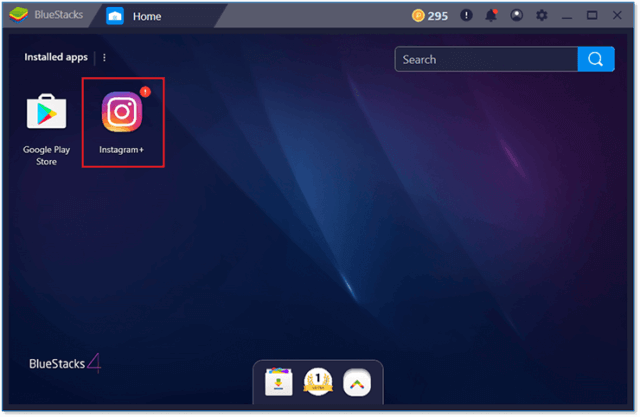The width and height of the screenshot is (640, 417).
Task: Minimize the BlueStacks window
Action: pos(567,16)
